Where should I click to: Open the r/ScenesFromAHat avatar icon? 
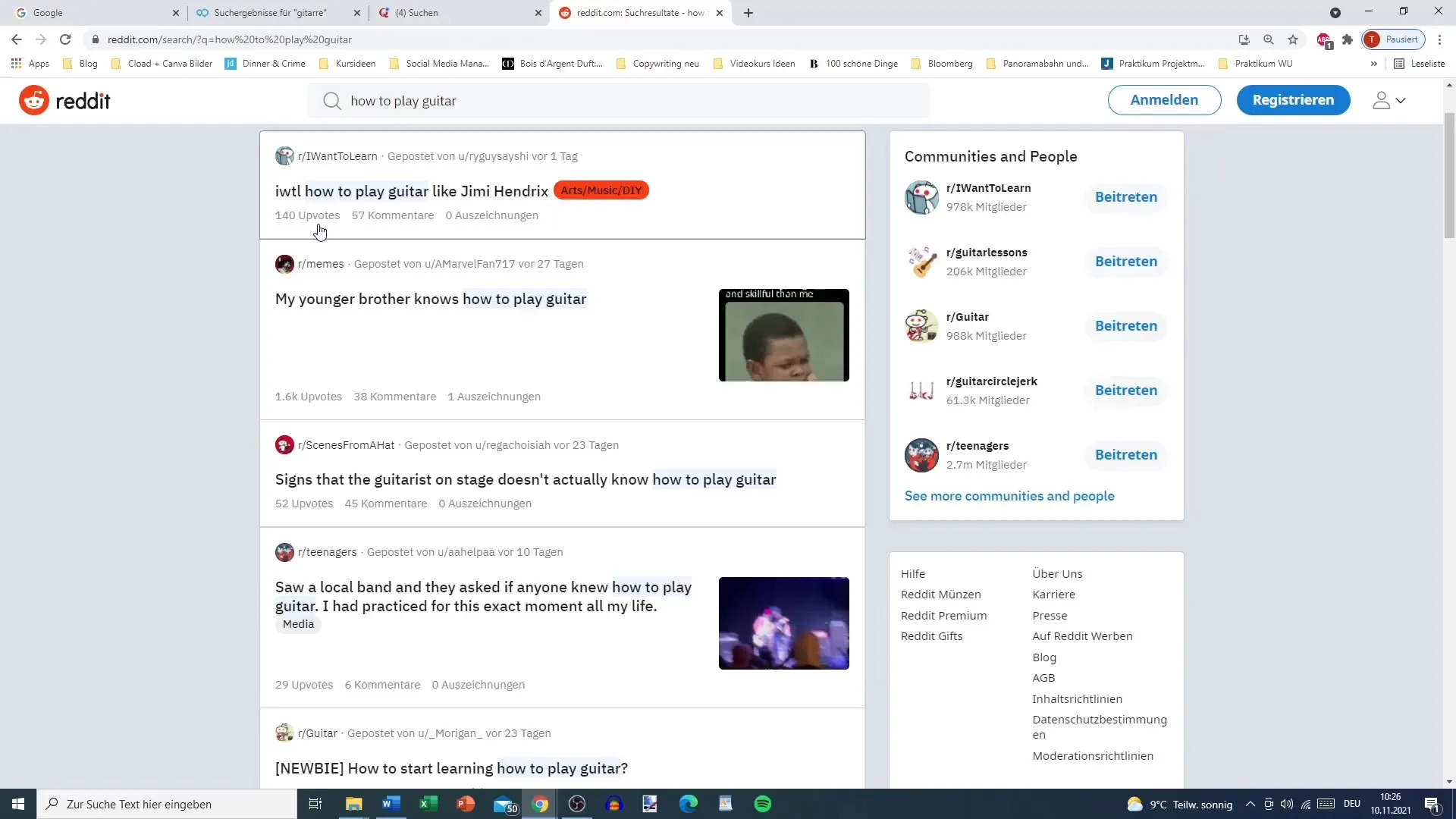(284, 445)
